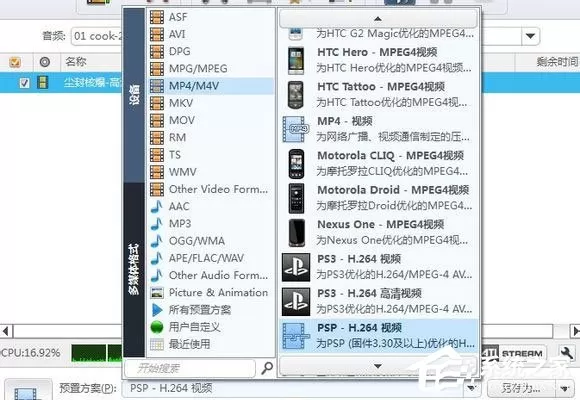This screenshot has width=580, height=400.
Task: Click the 预置方案 PSP H.264 combo box
Action: click(x=300, y=388)
